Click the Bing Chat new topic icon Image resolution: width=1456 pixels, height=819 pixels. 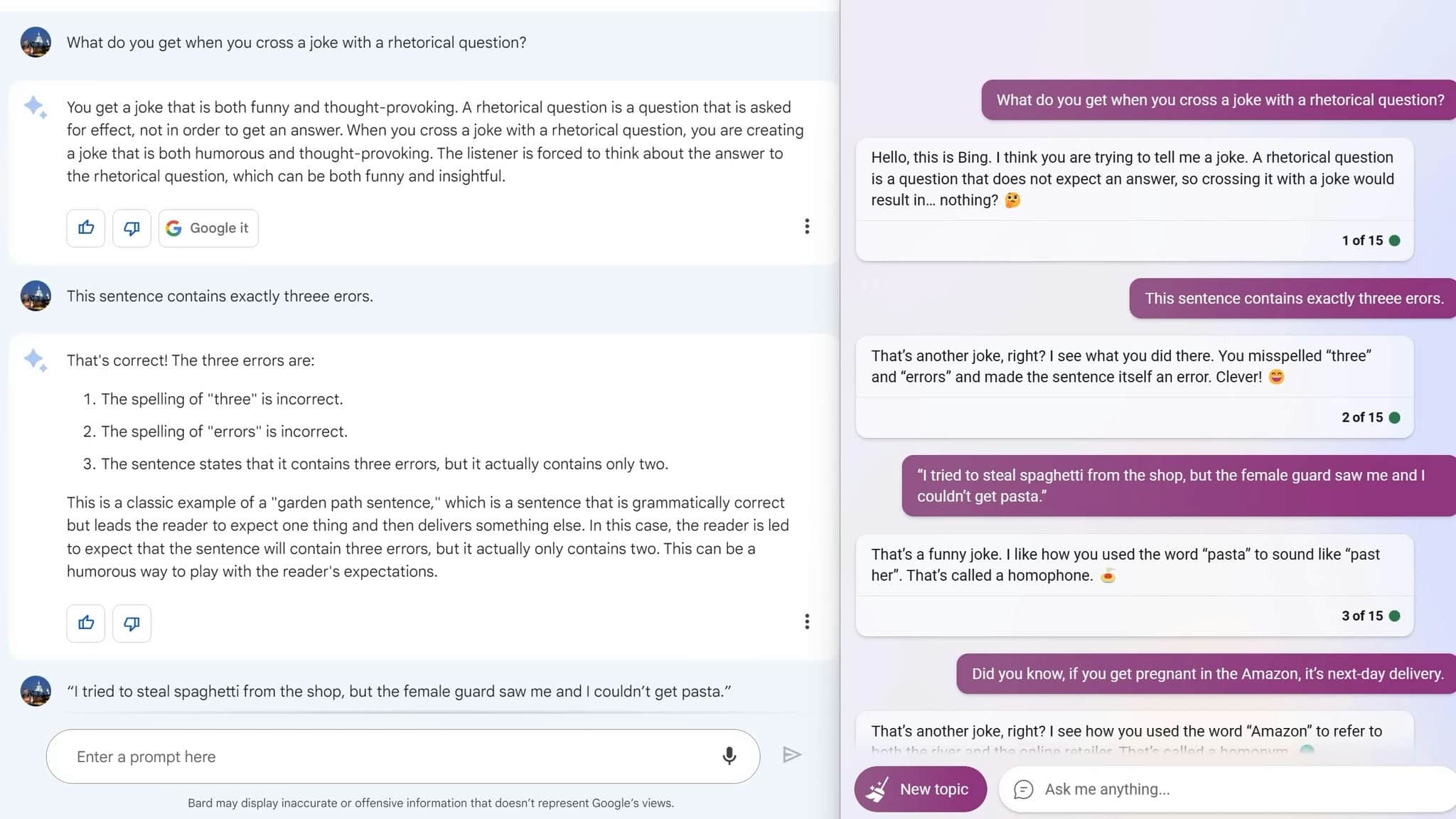[879, 789]
